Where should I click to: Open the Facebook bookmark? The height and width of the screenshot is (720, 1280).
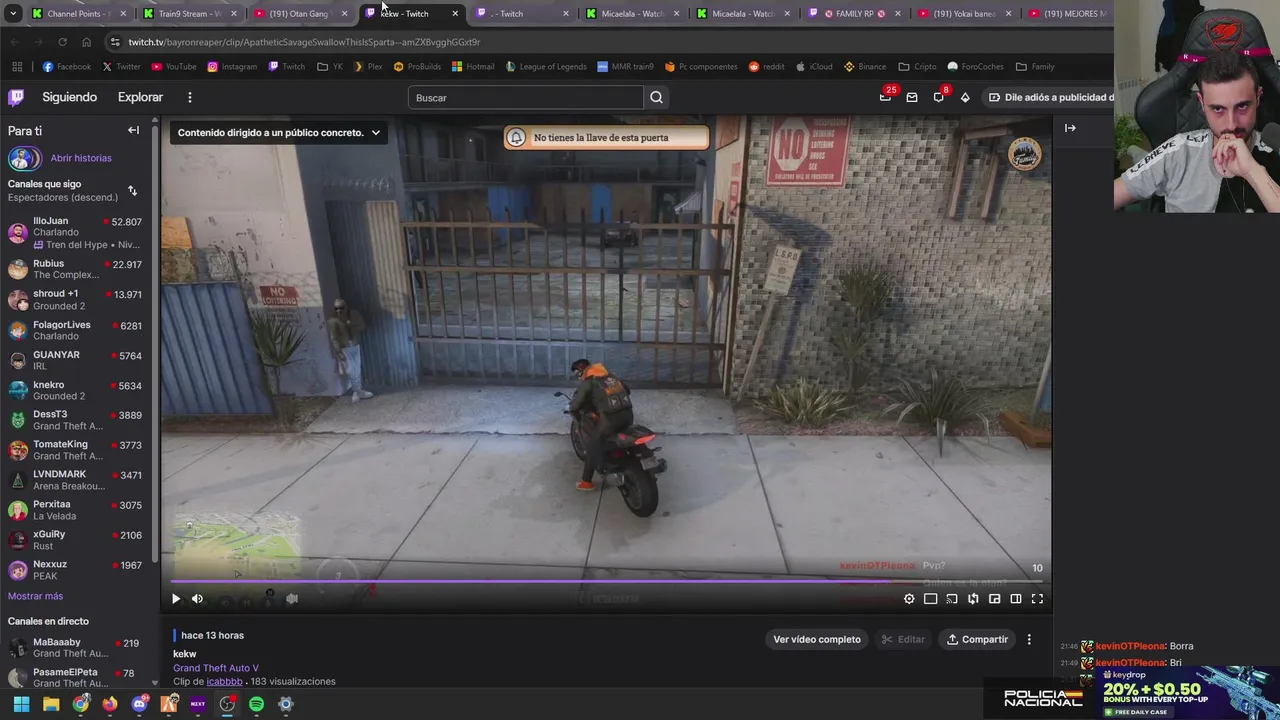point(67,67)
